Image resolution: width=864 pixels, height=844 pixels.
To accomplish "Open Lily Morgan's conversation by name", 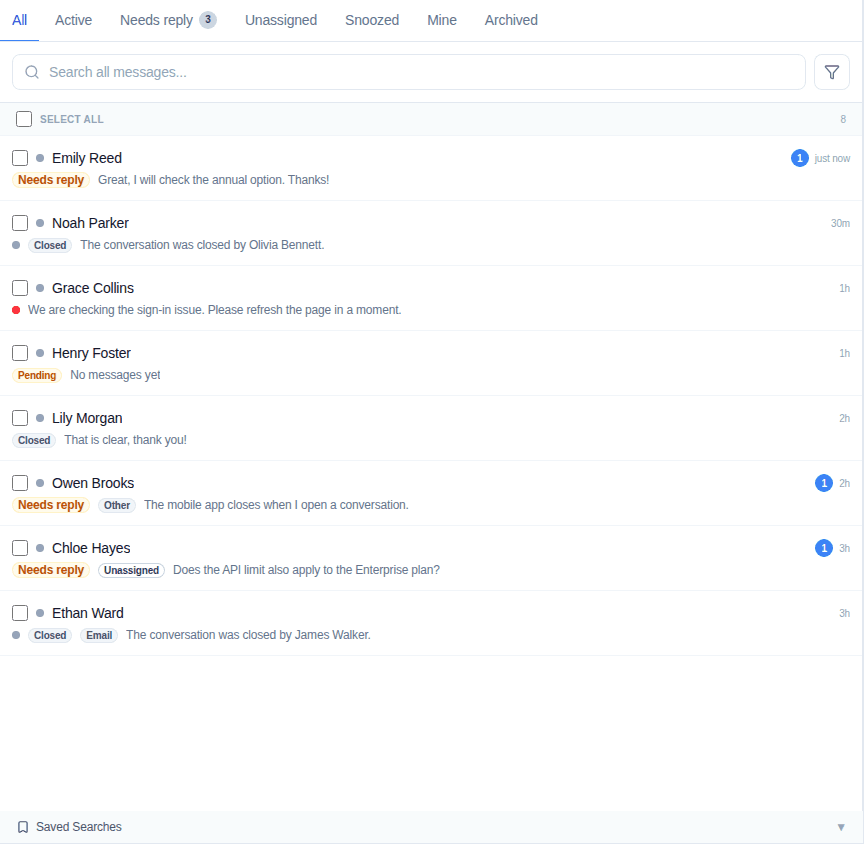I will pyautogui.click(x=87, y=418).
